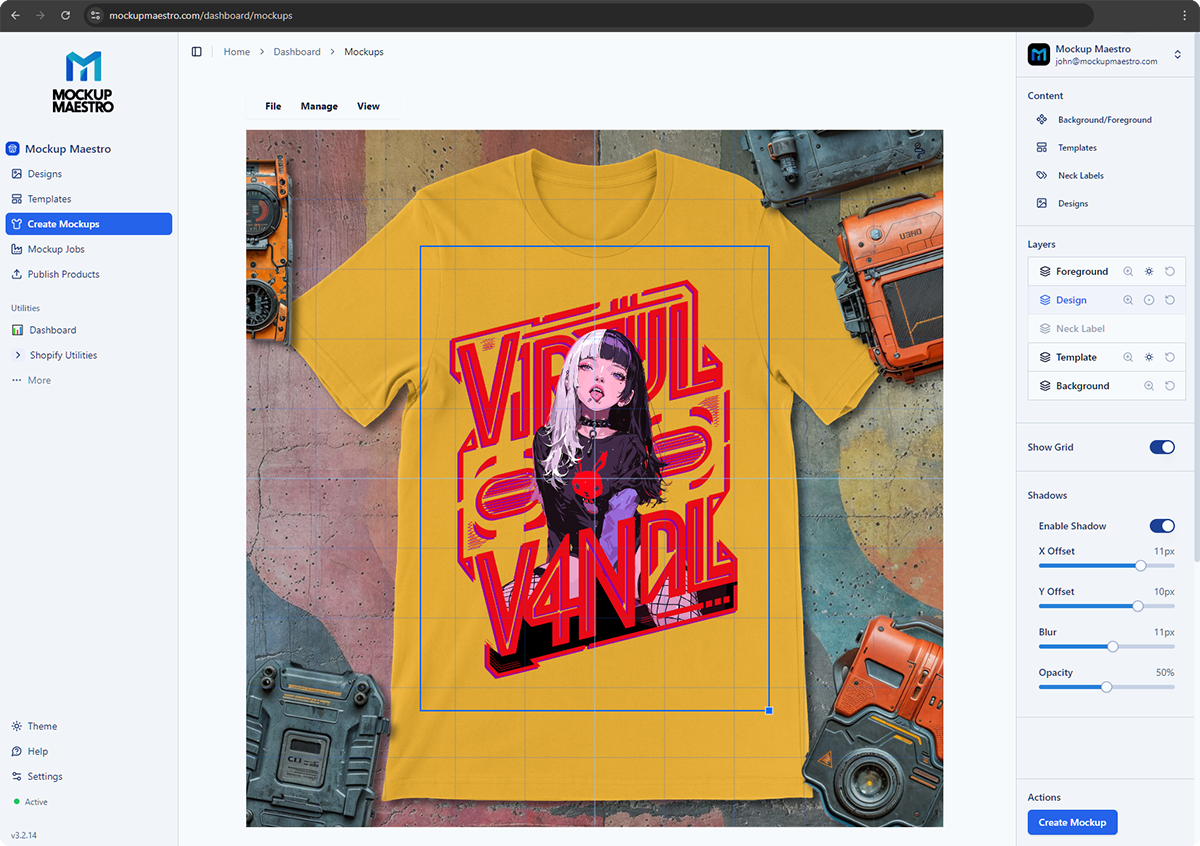Go to Home breadcrumb

click(237, 52)
